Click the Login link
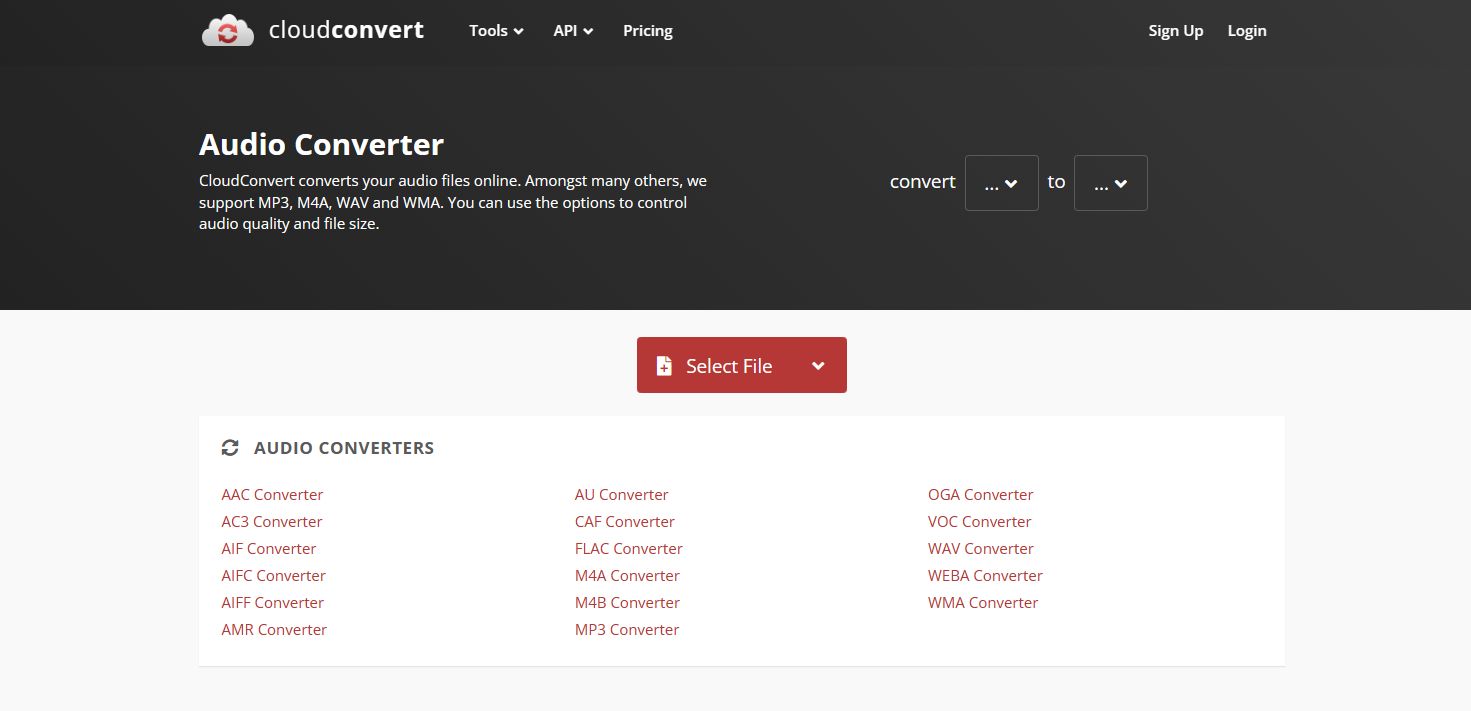1471x711 pixels. [x=1247, y=31]
